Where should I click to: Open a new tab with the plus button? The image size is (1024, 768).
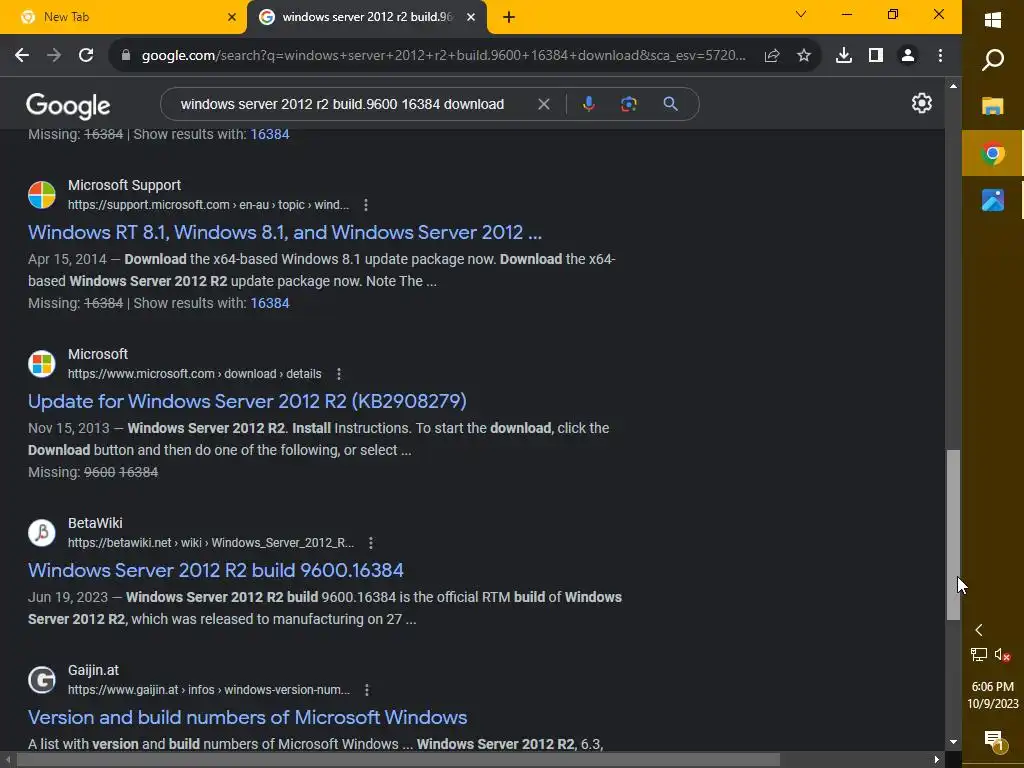[x=509, y=17]
